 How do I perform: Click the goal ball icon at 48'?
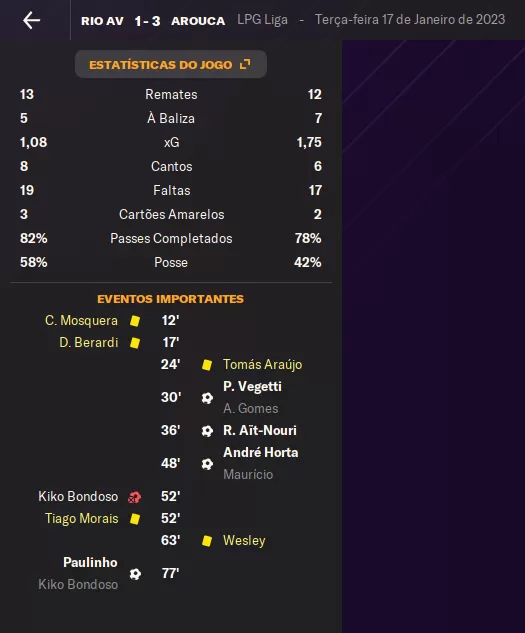tap(207, 464)
